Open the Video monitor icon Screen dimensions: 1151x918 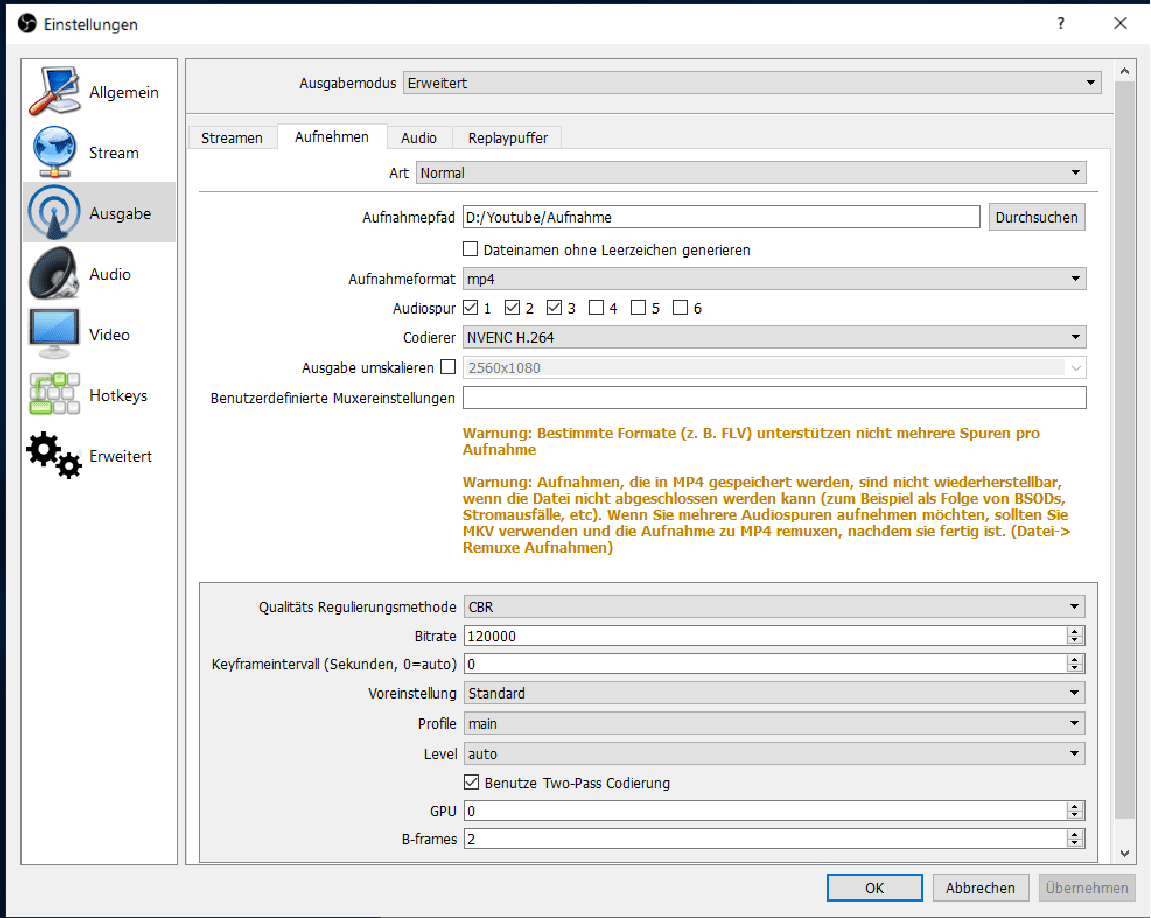click(x=54, y=334)
